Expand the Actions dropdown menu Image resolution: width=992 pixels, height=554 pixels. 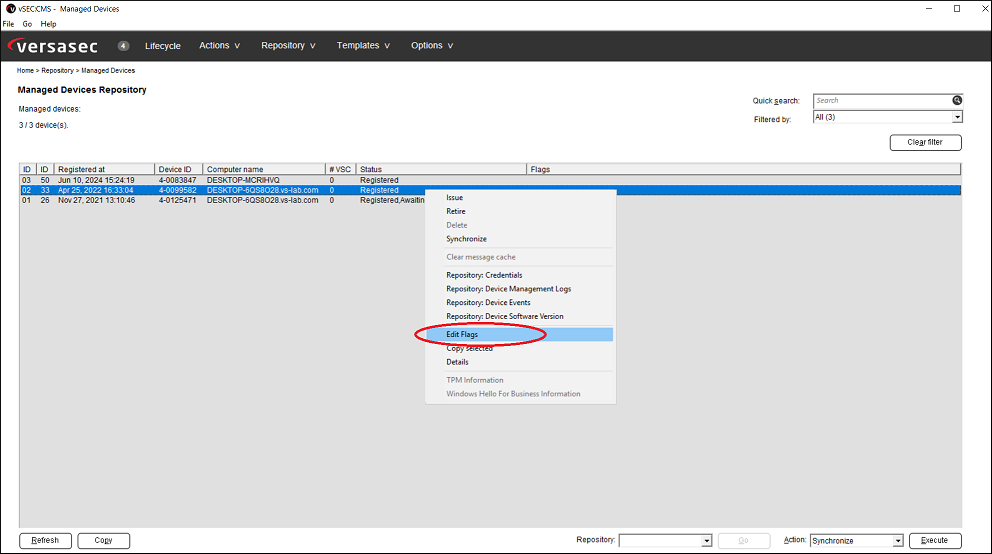click(x=220, y=46)
